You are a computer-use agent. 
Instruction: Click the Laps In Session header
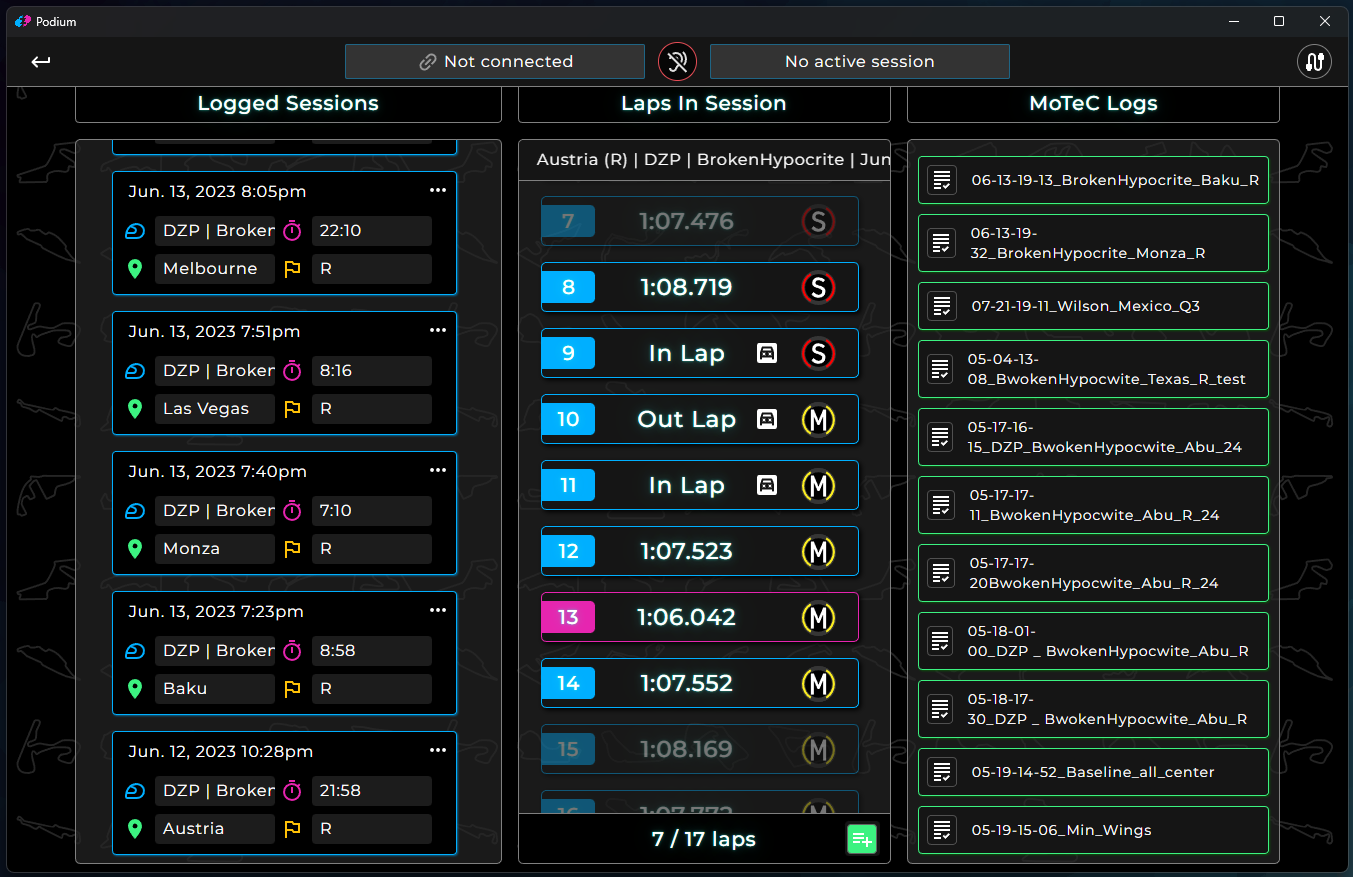click(704, 103)
